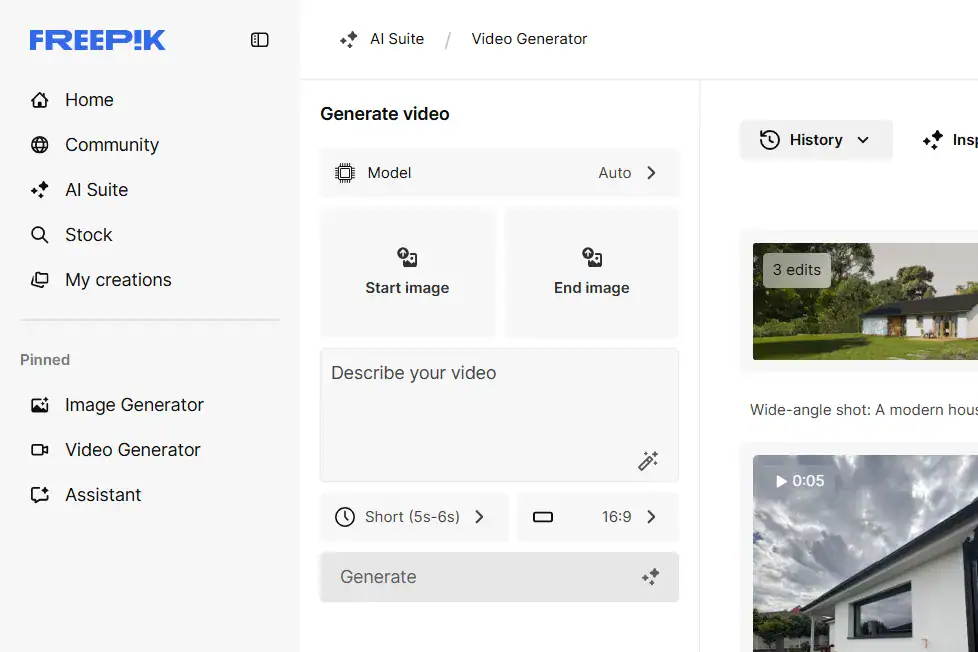Open the History dropdown
This screenshot has width=978, height=652.
click(816, 140)
